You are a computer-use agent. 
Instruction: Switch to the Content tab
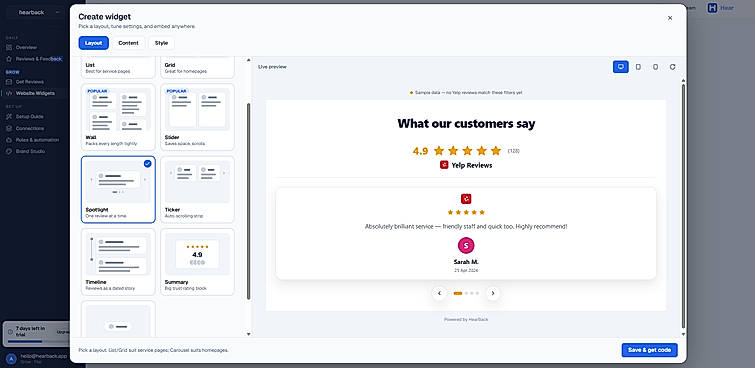click(129, 43)
